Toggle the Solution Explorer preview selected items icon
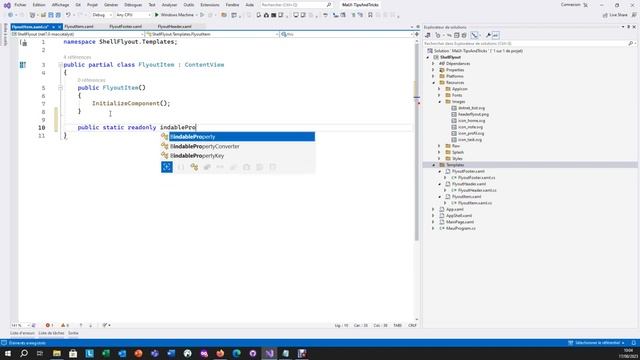This screenshot has width=640, height=360. (x=496, y=36)
